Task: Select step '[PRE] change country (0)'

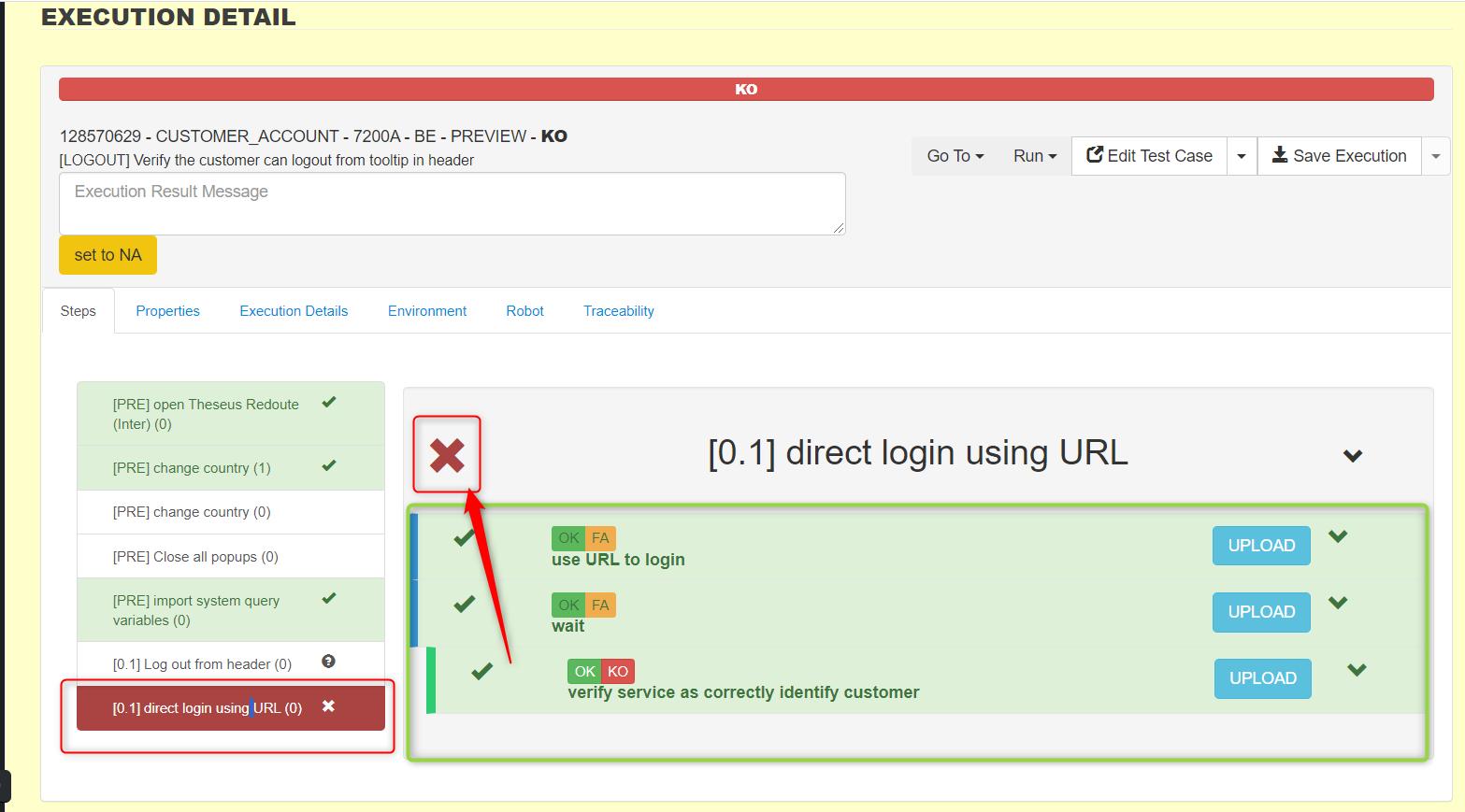Action: click(x=231, y=512)
